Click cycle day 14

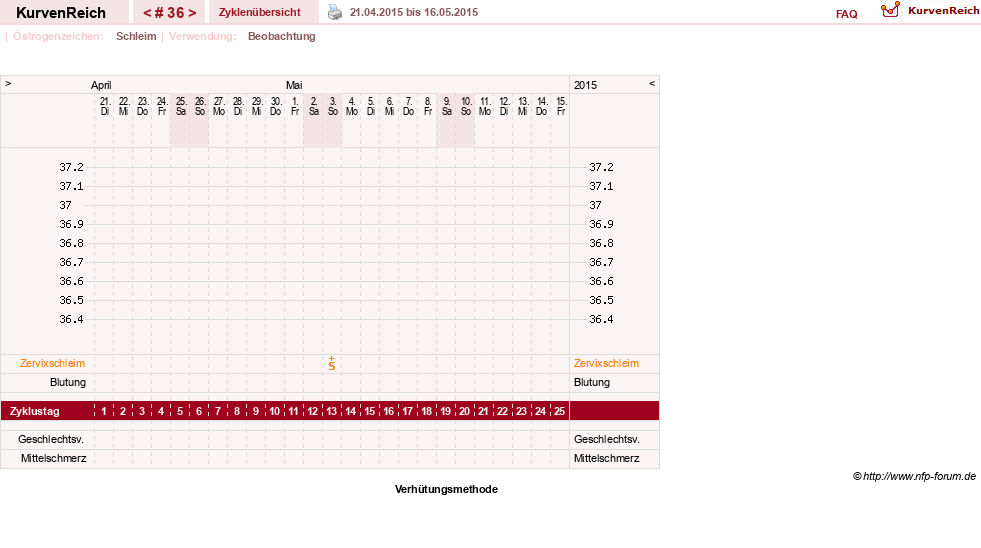click(350, 411)
